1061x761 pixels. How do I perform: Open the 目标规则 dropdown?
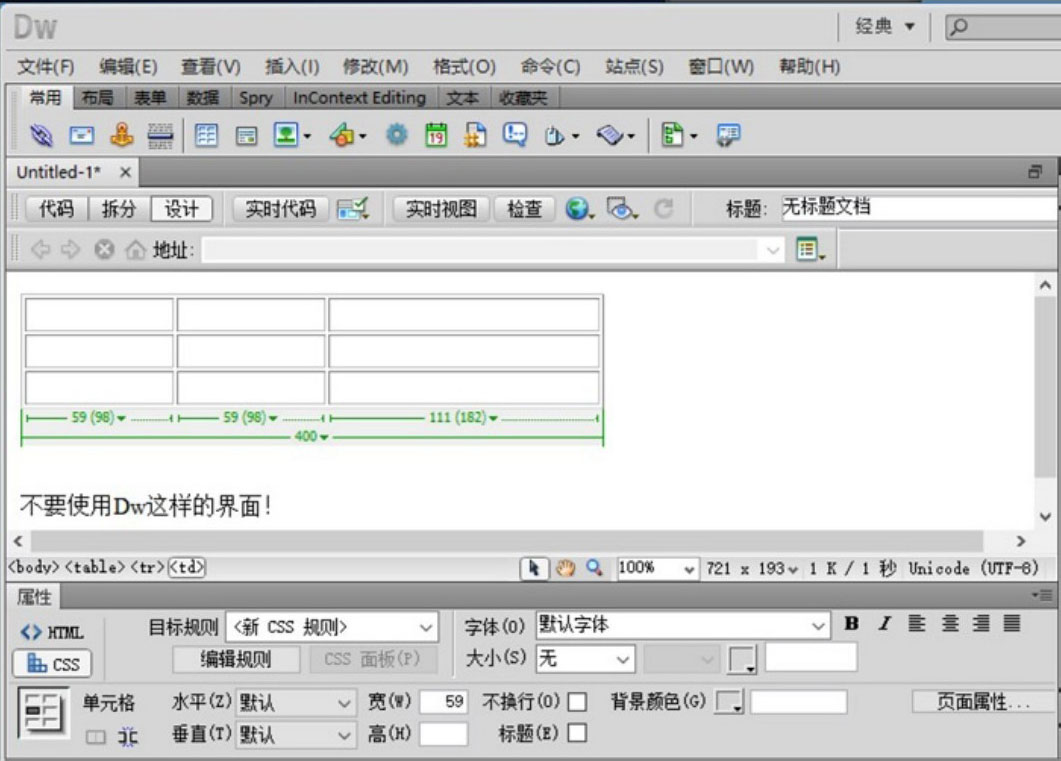coord(331,627)
